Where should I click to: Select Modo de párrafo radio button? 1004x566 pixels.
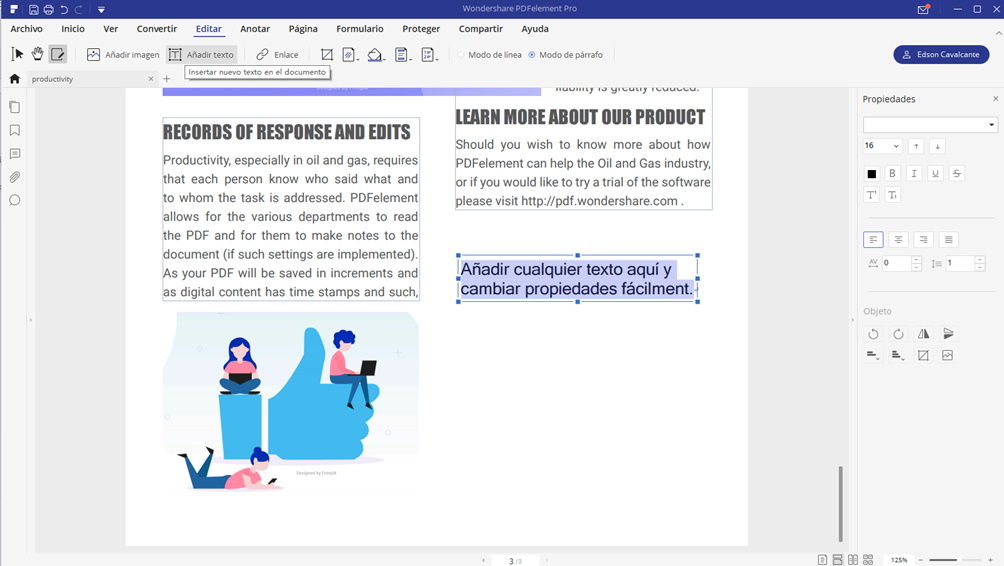[x=532, y=55]
